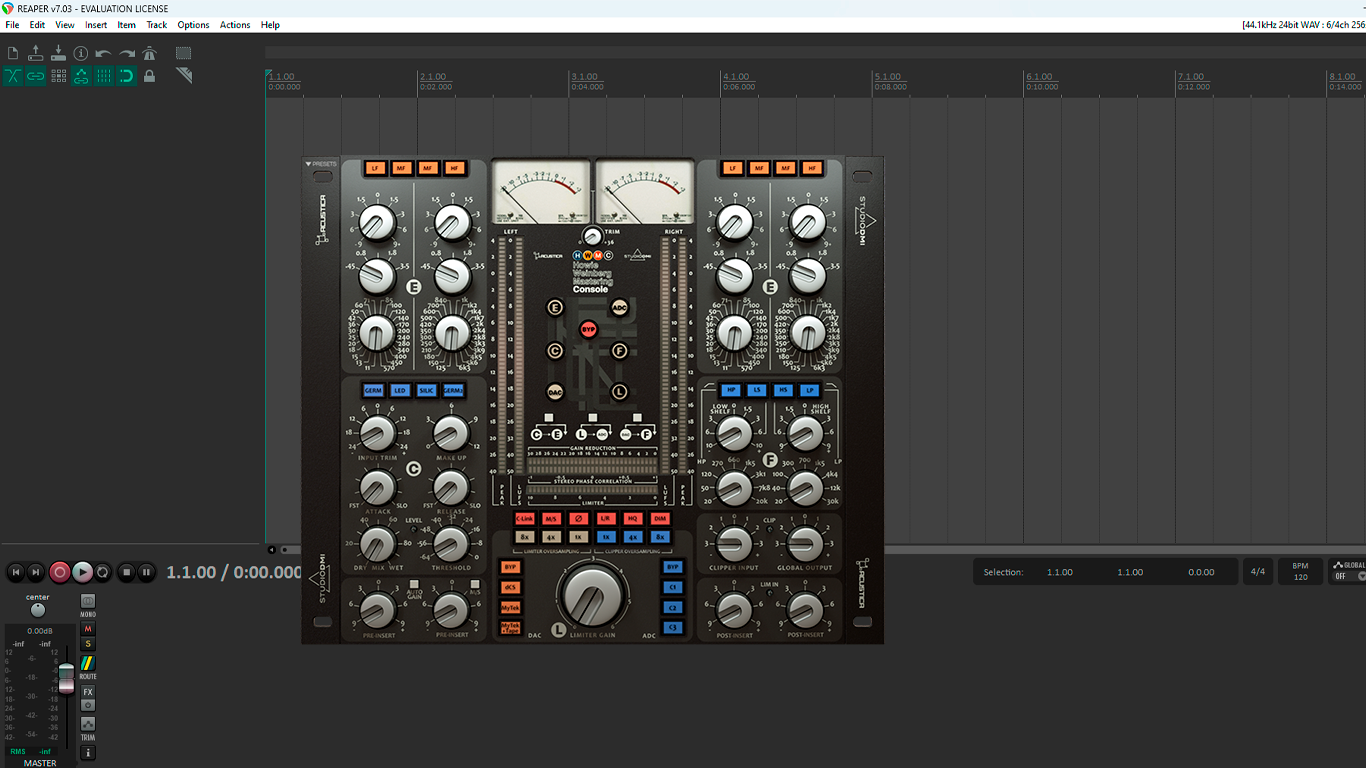Viewport: 1366px width, 768px height.
Task: Select clipper oversampling 4x blue button
Action: pyautogui.click(x=632, y=537)
